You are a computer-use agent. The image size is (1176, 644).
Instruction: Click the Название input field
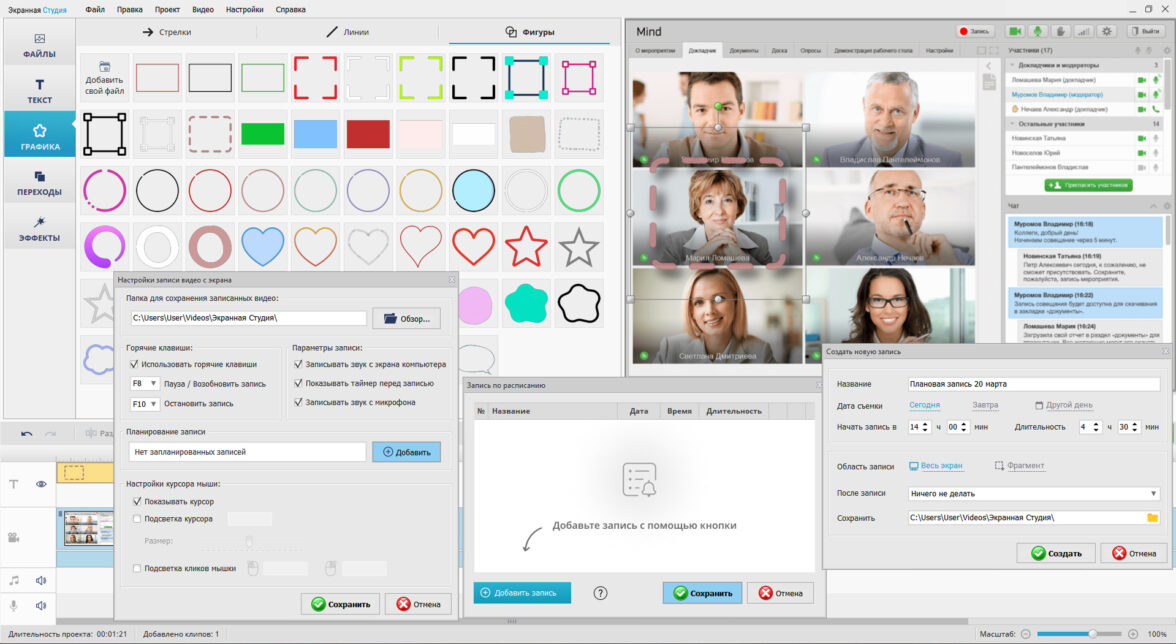tap(1034, 384)
